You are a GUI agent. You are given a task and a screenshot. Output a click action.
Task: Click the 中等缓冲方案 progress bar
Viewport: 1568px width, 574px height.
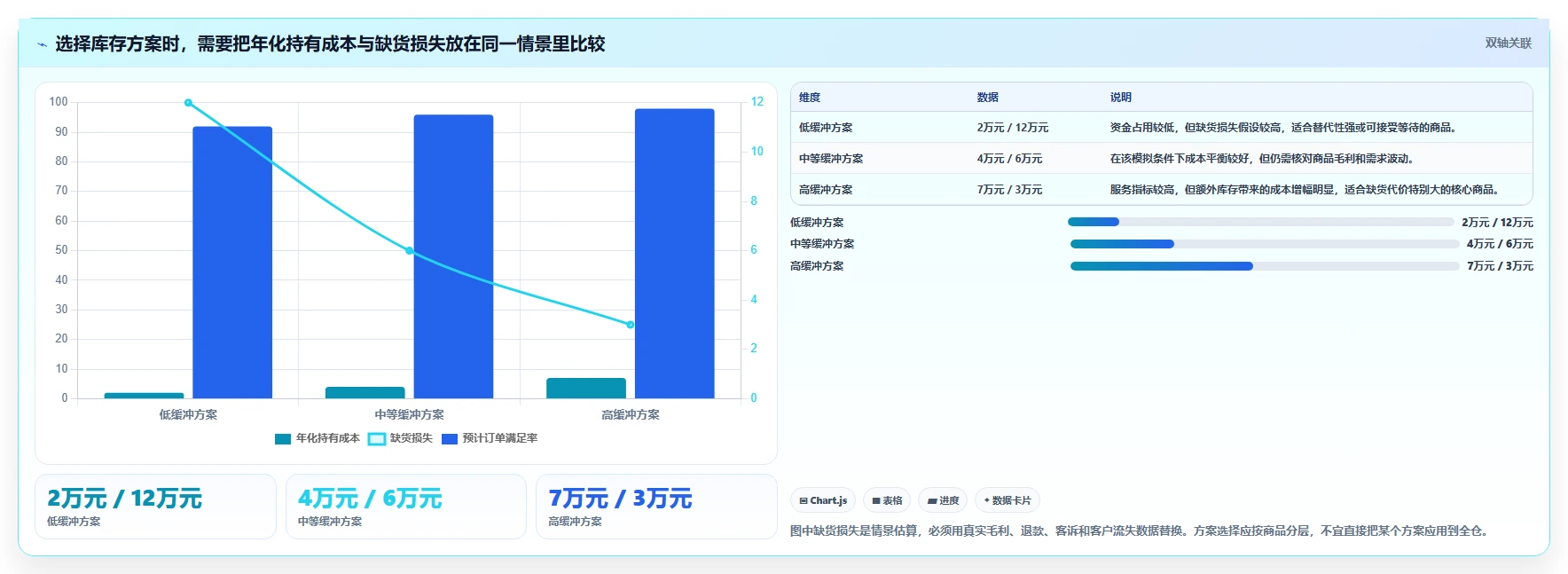1264,244
